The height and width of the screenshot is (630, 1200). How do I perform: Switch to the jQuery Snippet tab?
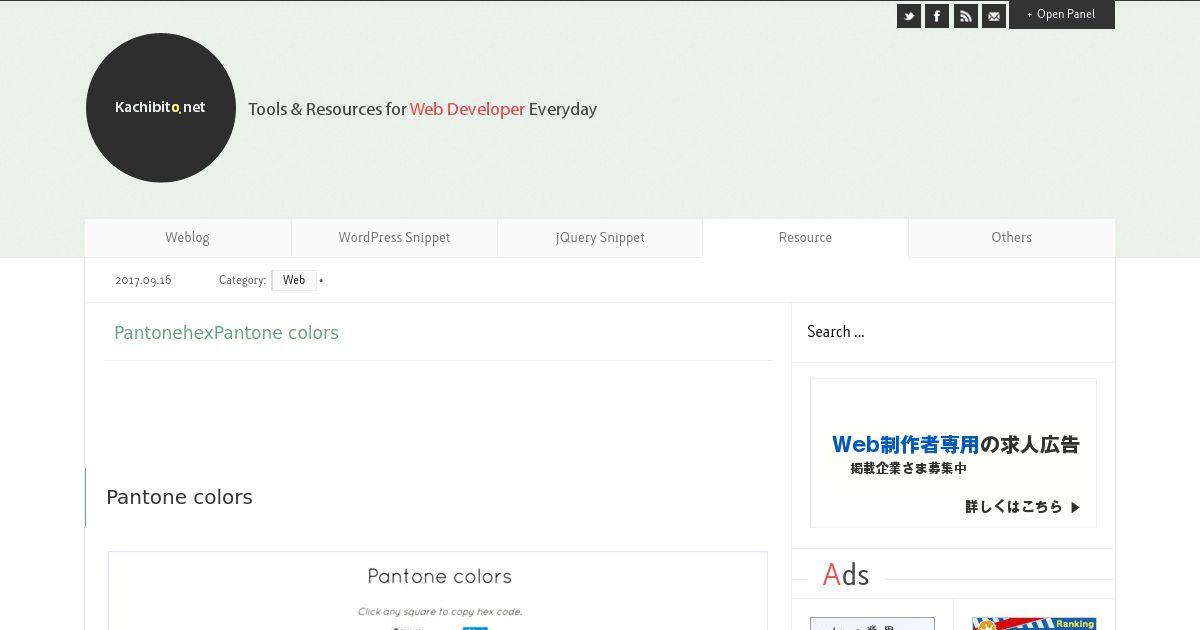click(600, 238)
